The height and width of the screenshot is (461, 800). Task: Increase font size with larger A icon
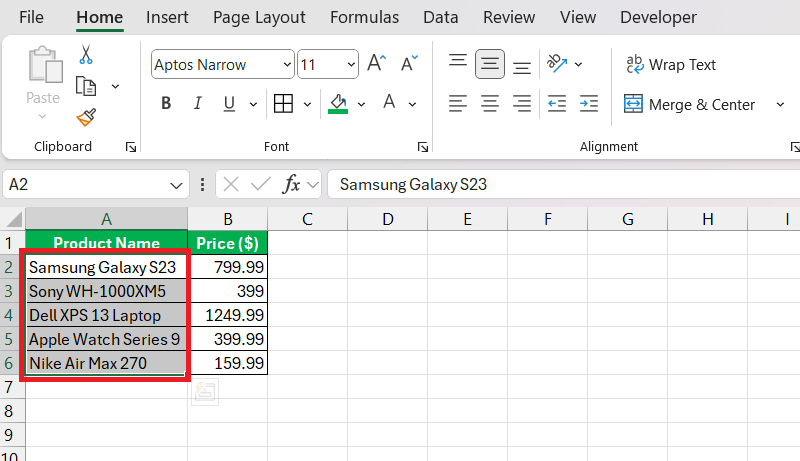[377, 64]
